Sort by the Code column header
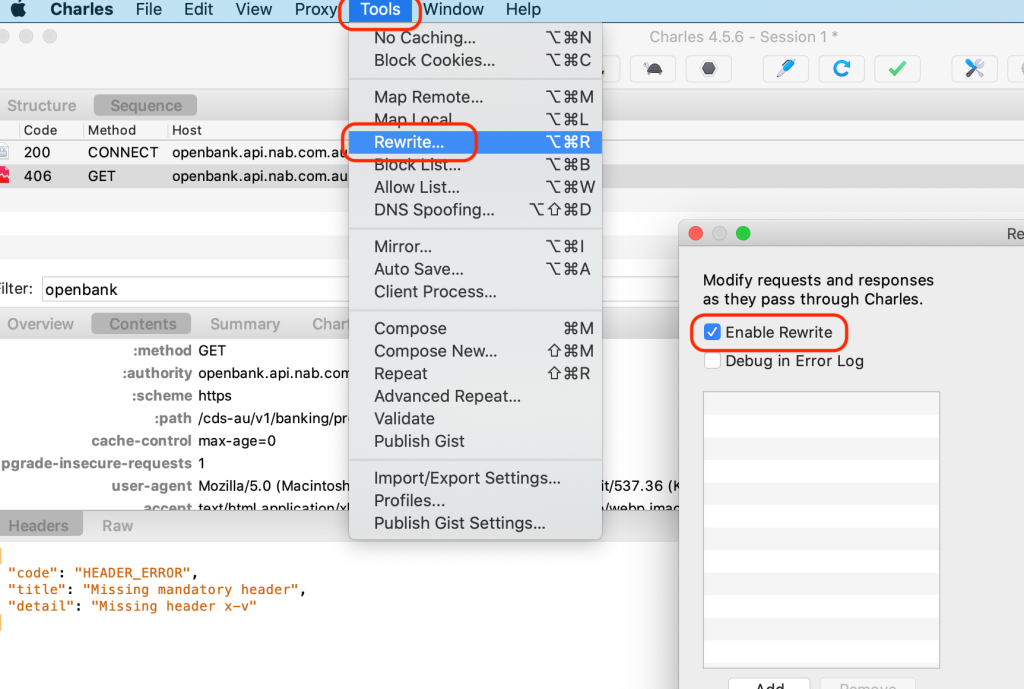The height and width of the screenshot is (689, 1024). (x=40, y=130)
